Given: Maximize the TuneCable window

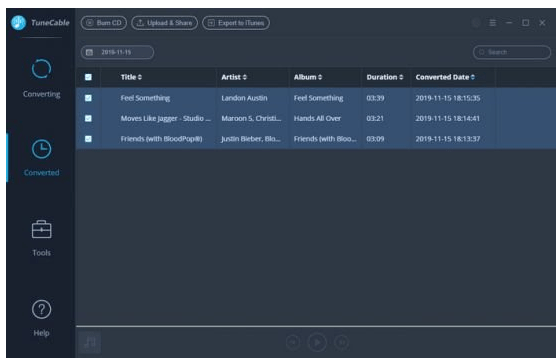Looking at the screenshot, I should click(x=525, y=23).
